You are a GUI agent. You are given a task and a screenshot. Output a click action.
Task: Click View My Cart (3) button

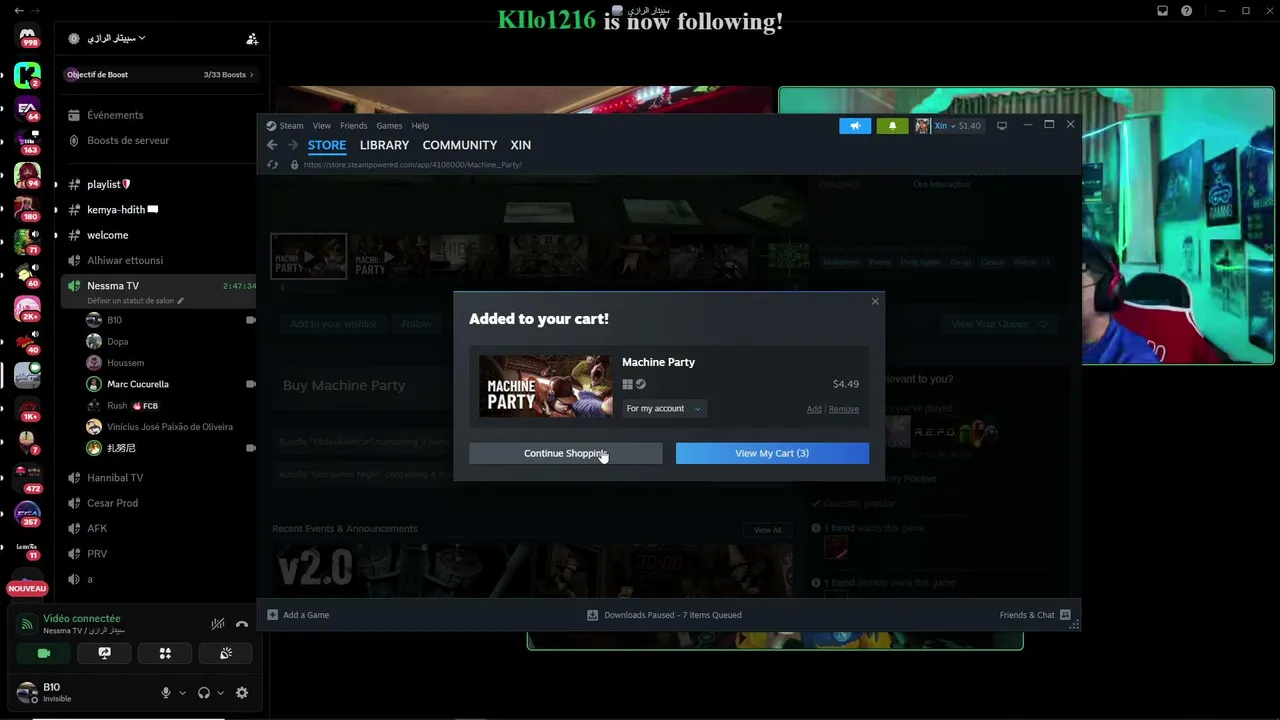772,453
